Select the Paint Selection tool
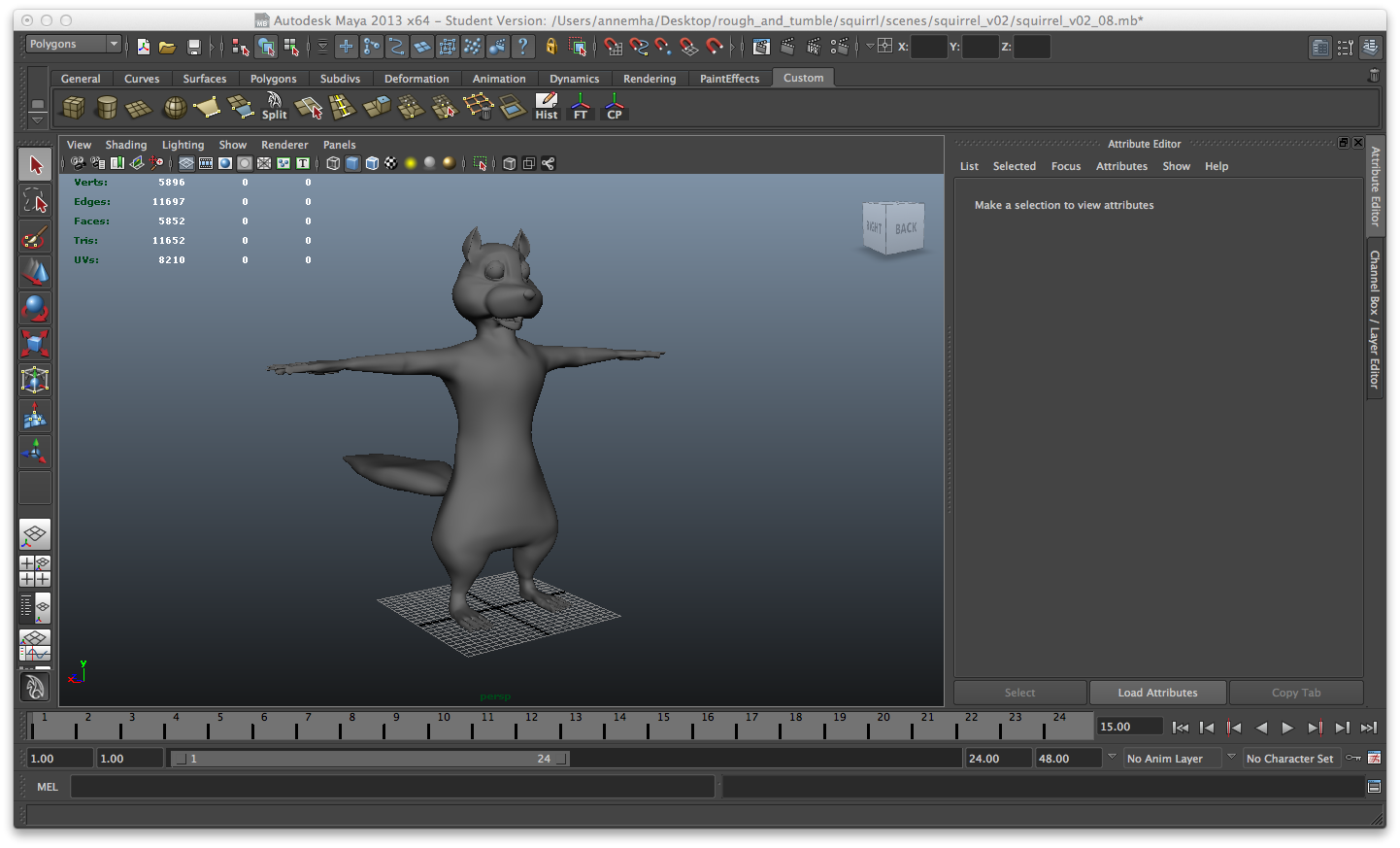 [35, 237]
